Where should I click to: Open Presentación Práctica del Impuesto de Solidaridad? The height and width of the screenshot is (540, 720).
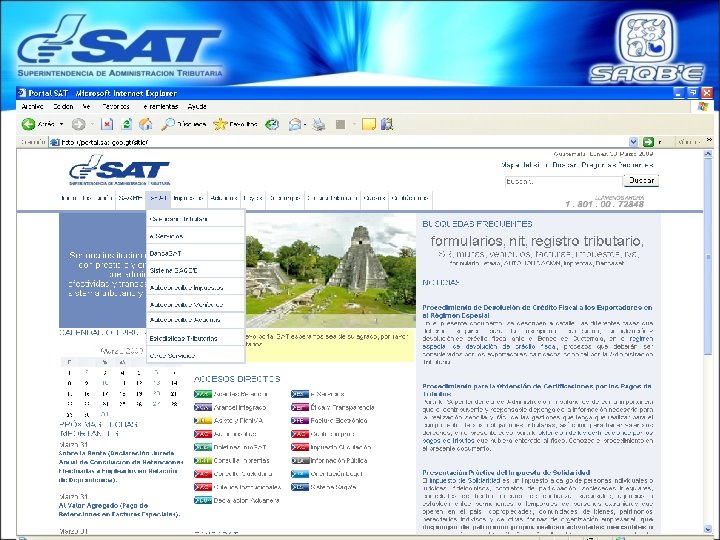click(506, 472)
